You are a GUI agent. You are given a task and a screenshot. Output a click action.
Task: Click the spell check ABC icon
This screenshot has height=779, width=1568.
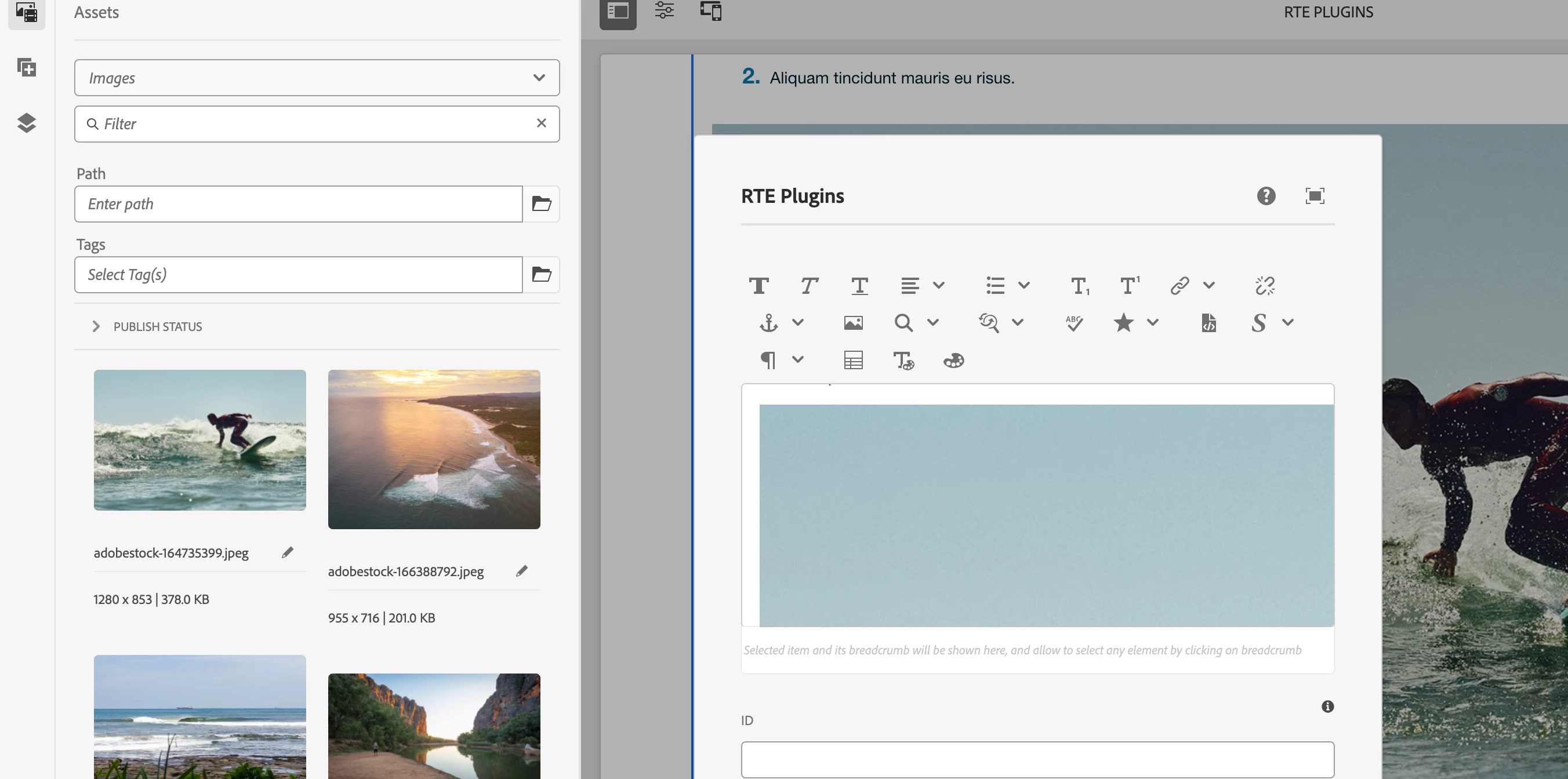pos(1074,322)
